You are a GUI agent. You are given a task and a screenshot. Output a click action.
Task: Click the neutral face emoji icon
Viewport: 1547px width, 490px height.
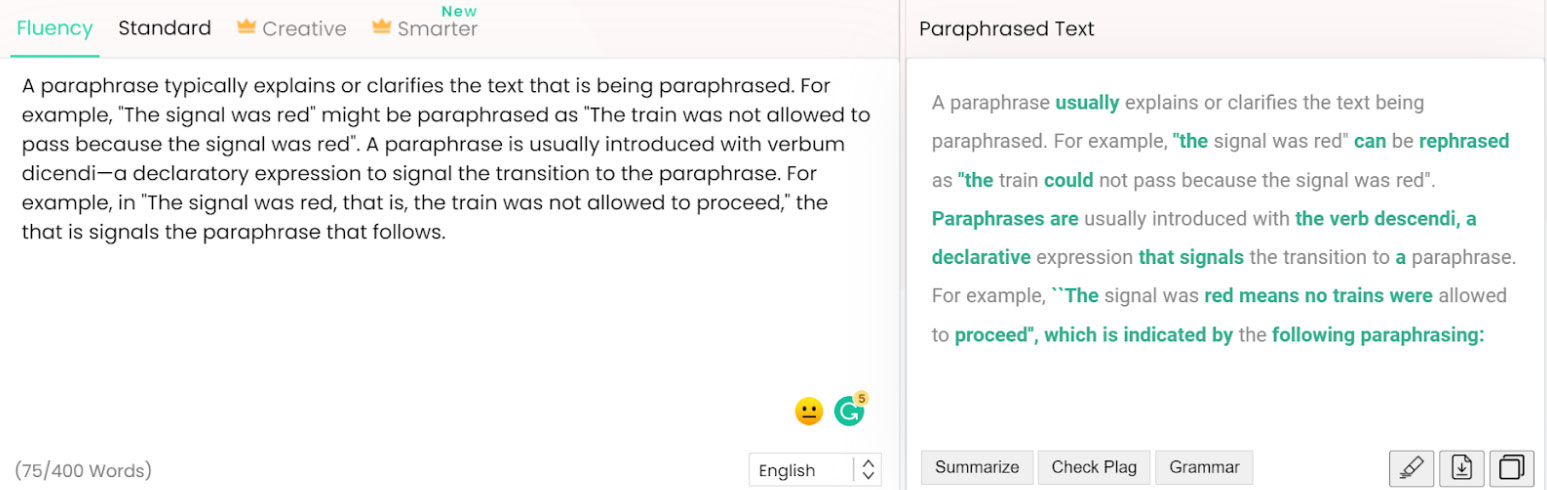point(808,411)
